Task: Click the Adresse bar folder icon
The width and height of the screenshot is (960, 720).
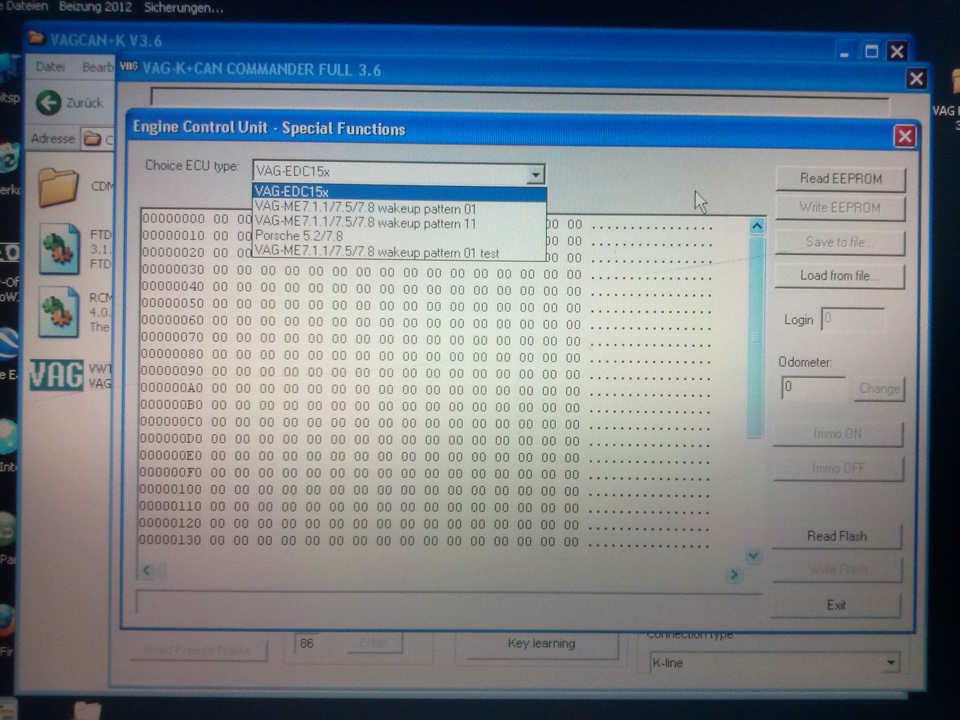Action: pyautogui.click(x=92, y=139)
